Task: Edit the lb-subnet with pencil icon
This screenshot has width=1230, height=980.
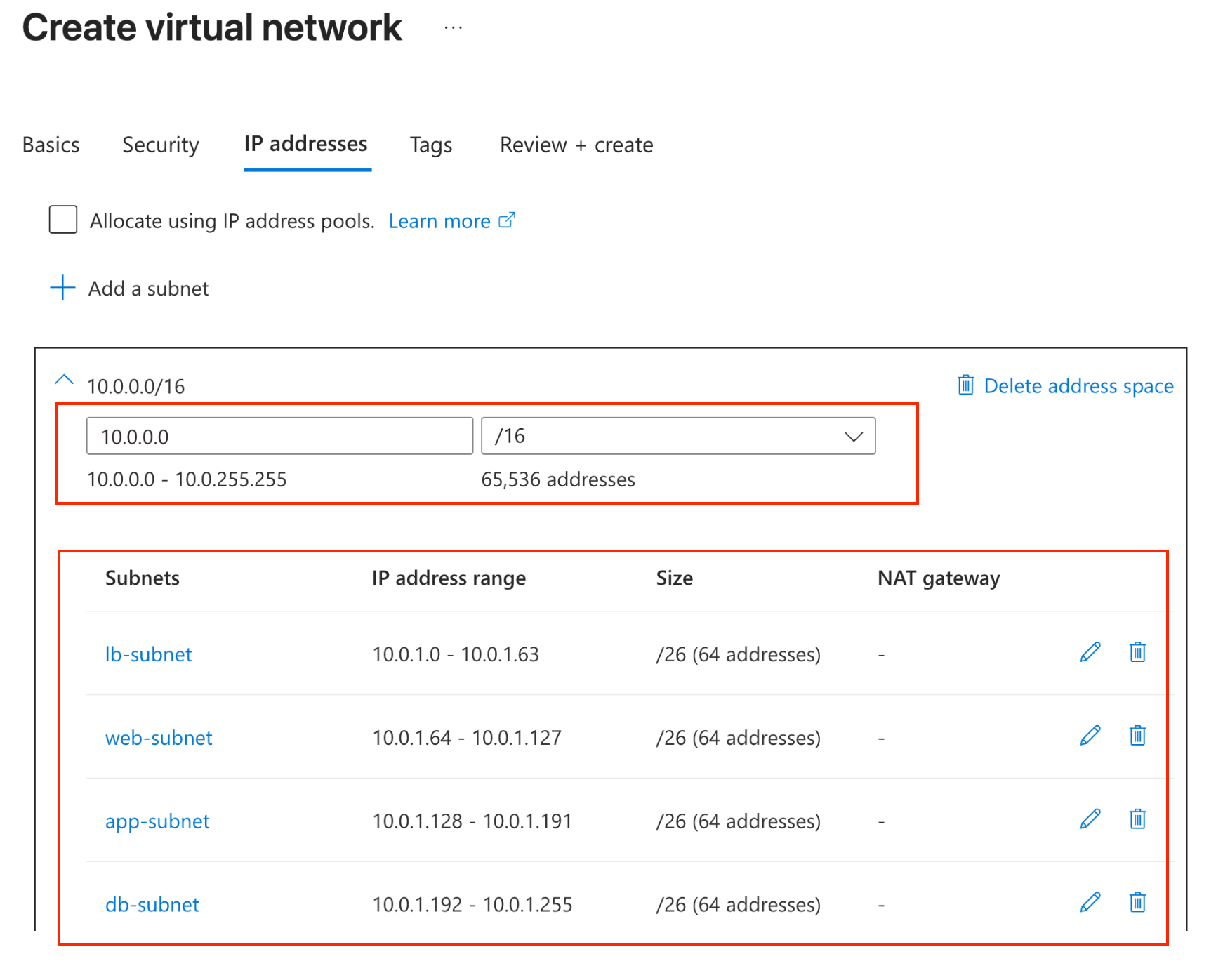Action: pyautogui.click(x=1090, y=652)
